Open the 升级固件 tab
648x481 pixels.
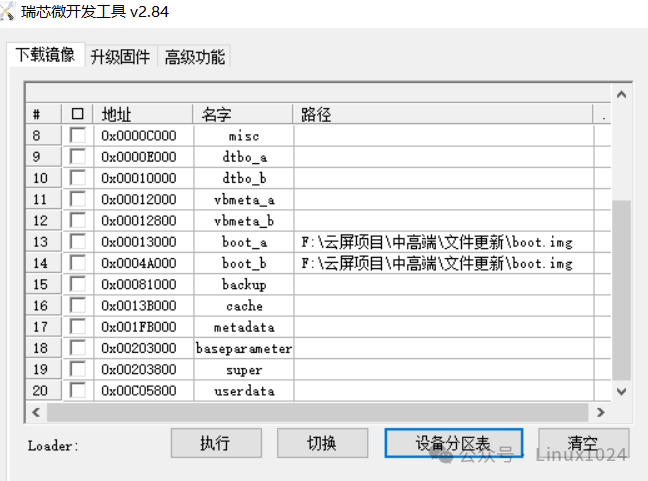click(120, 57)
